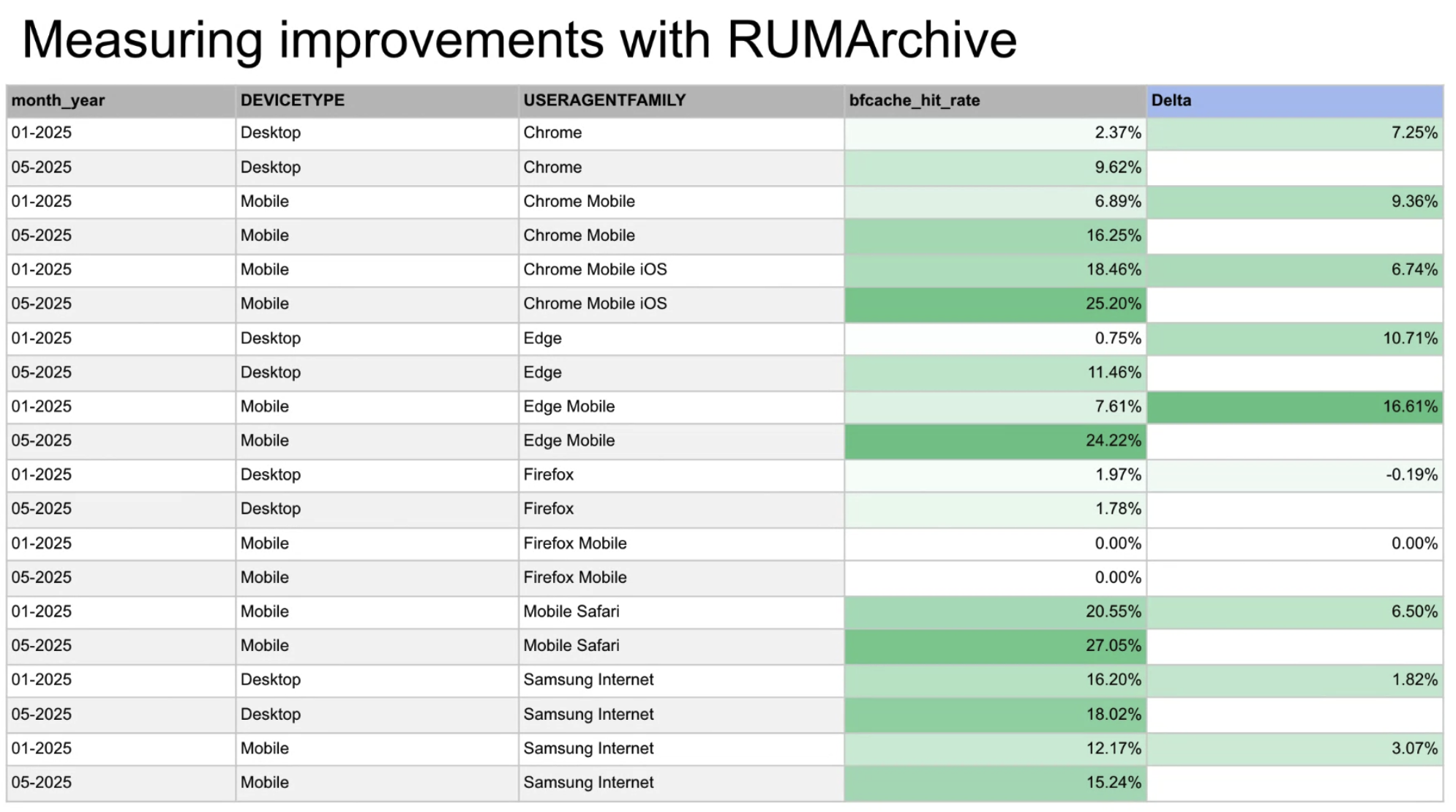This screenshot has height=812, width=1456.
Task: Click the 0.75% hit rate cell
Action: (x=995, y=339)
